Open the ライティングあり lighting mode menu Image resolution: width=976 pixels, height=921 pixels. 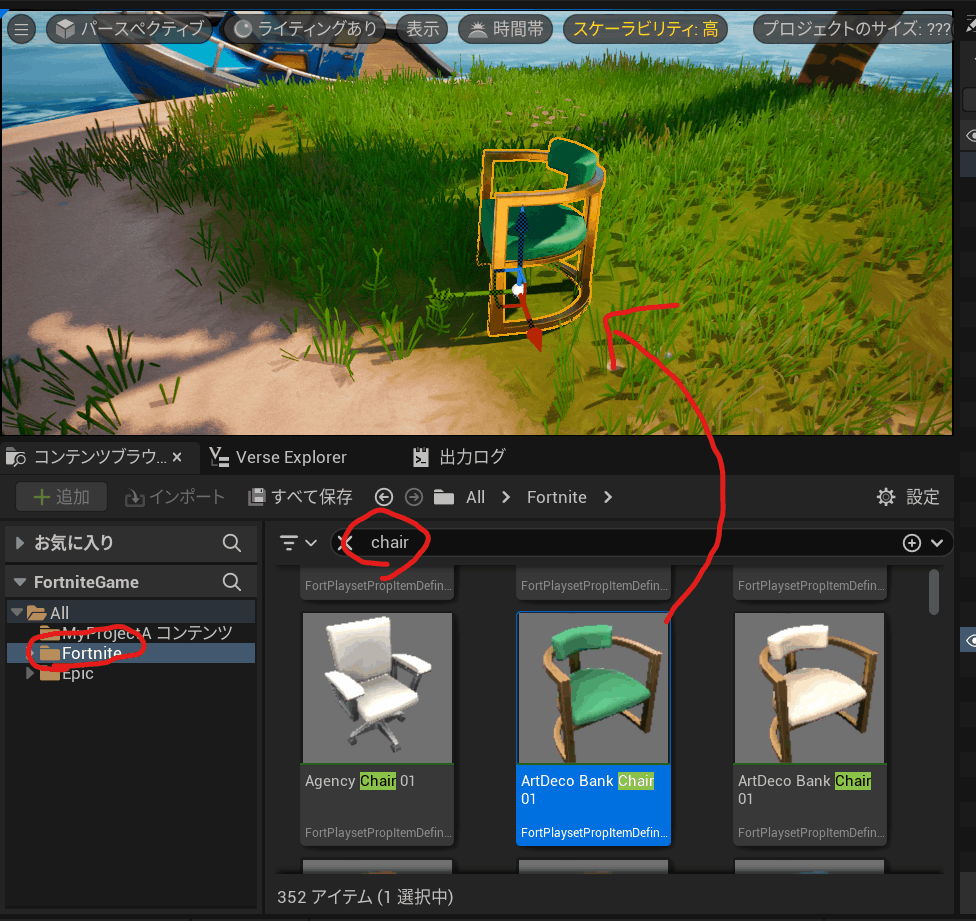pos(306,29)
